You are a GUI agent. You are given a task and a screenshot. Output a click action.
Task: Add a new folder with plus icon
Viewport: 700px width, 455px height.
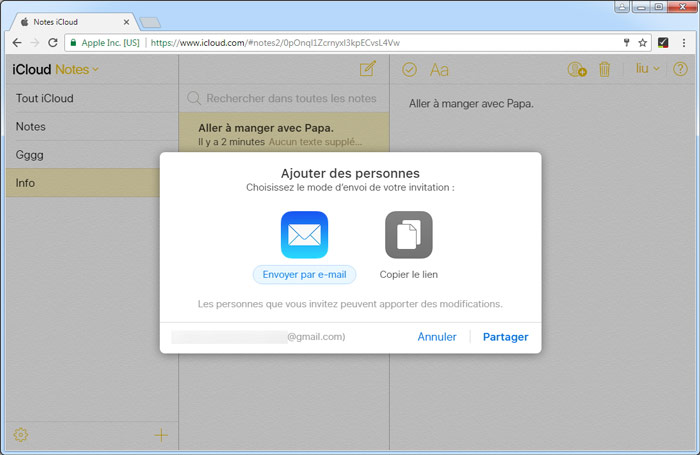tap(161, 435)
